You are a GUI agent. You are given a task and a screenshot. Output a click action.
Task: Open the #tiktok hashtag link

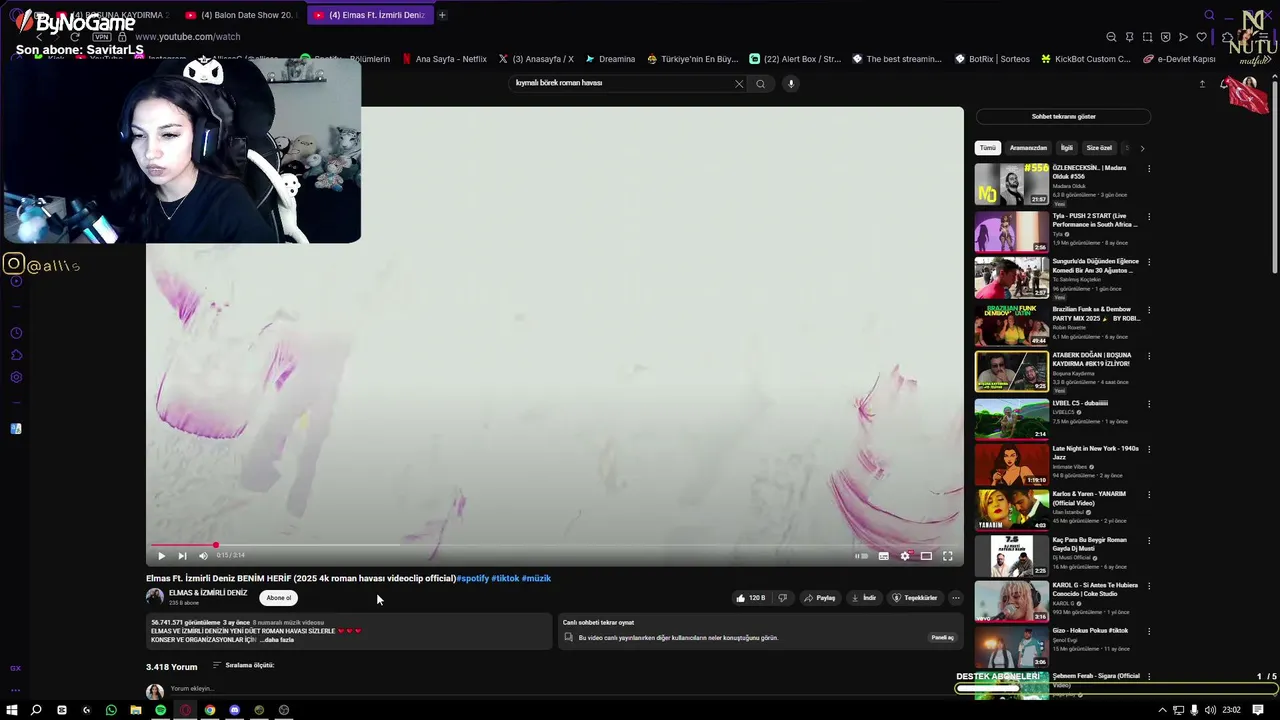pos(505,578)
